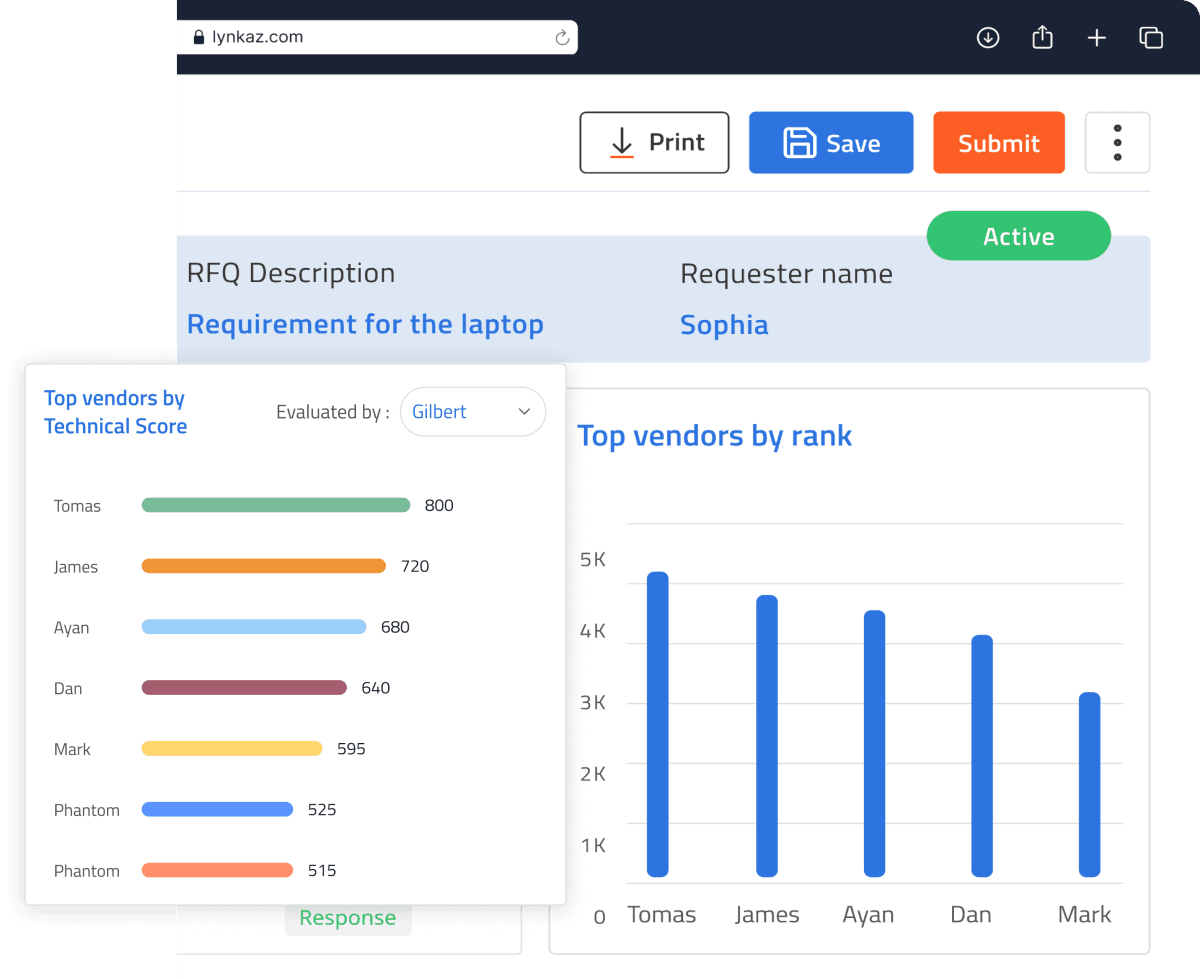Click the James label in score list
The width and height of the screenshot is (1200, 979).
click(x=76, y=567)
